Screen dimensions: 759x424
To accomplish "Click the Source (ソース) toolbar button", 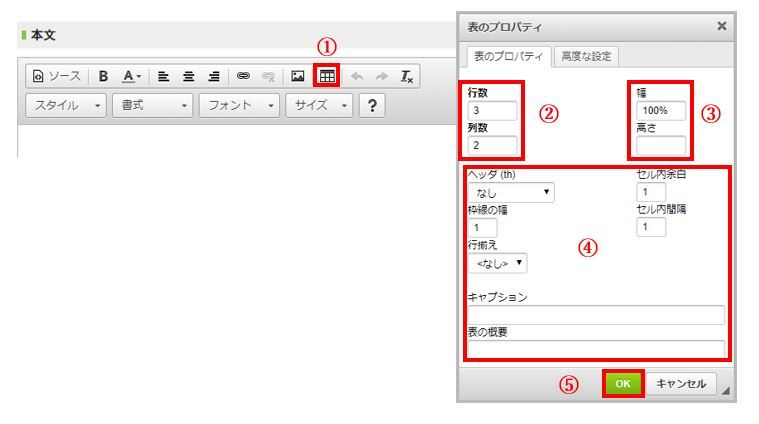I will pyautogui.click(x=56, y=76).
